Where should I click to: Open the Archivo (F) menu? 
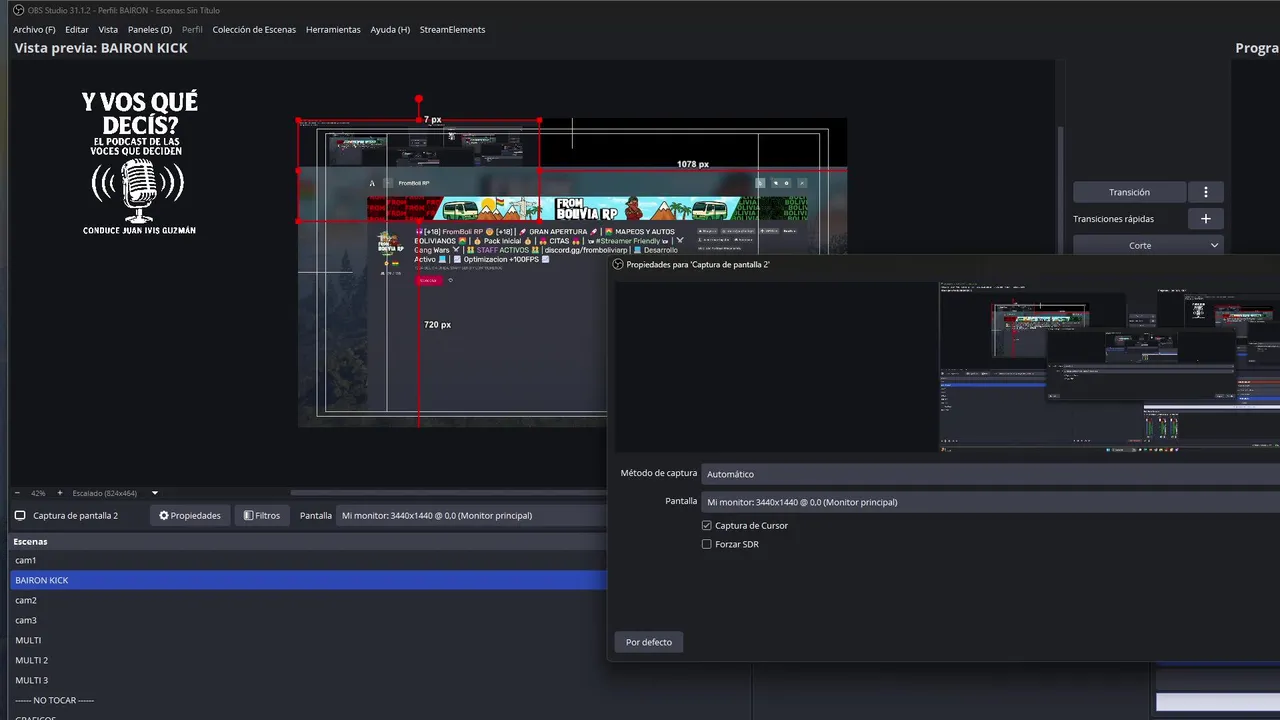(x=34, y=30)
